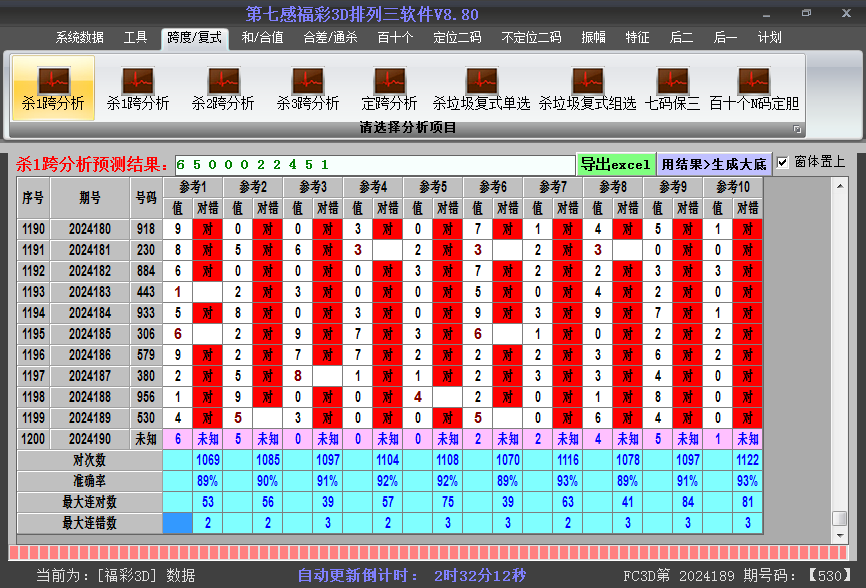
Task: Choose the 定跨分析 icon
Action: pyautogui.click(x=389, y=88)
